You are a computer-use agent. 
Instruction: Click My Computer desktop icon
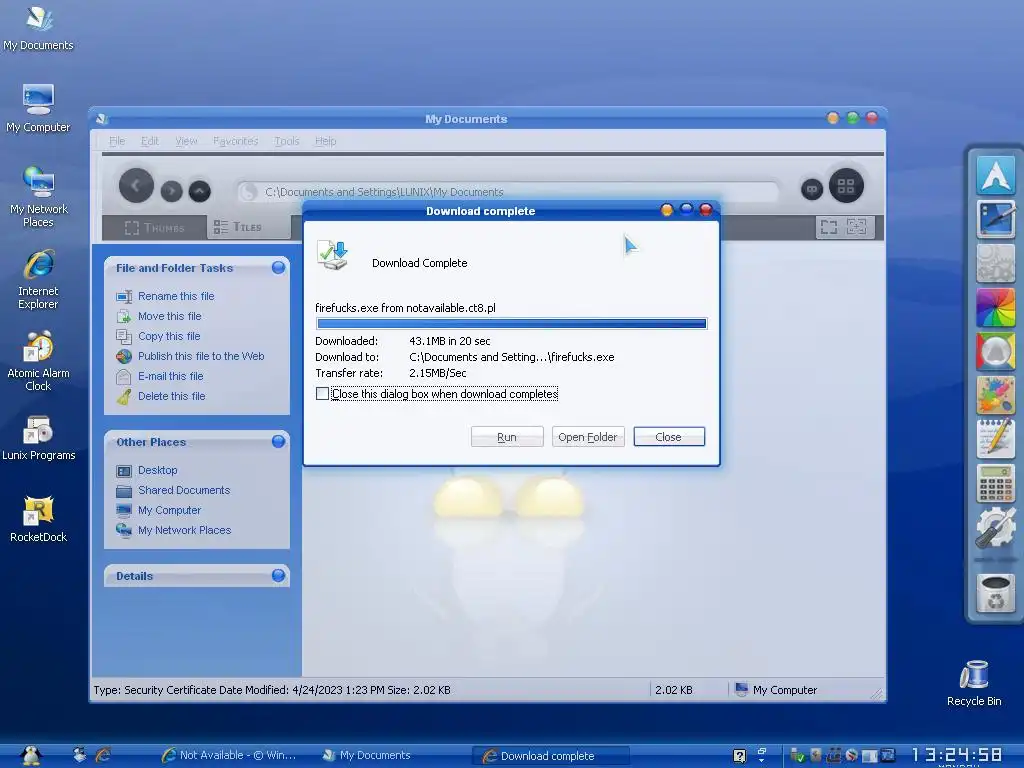coord(39,109)
